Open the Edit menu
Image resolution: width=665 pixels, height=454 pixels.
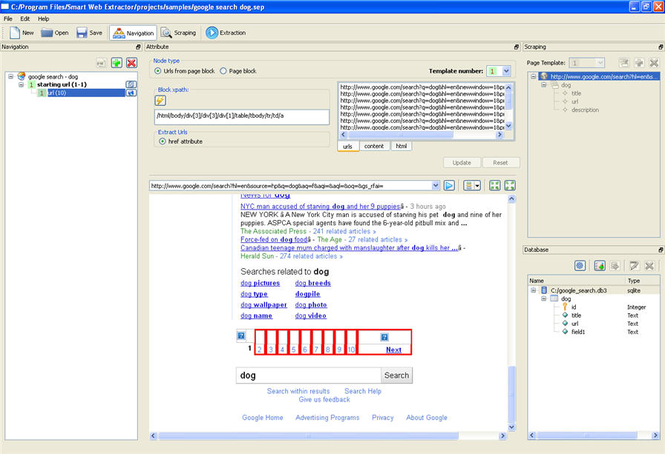point(25,19)
